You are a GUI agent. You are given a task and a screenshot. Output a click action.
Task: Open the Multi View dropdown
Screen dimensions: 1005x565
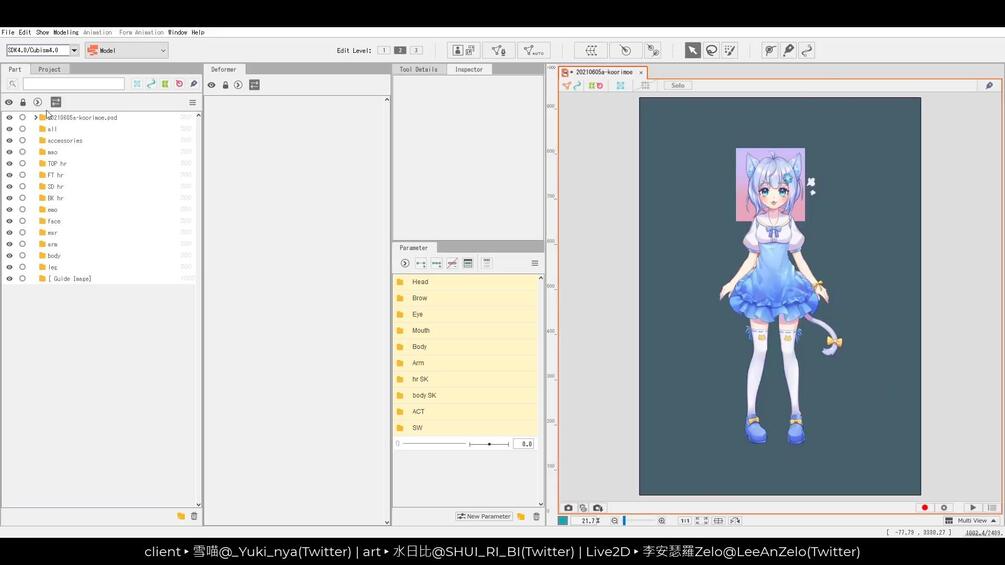point(972,521)
